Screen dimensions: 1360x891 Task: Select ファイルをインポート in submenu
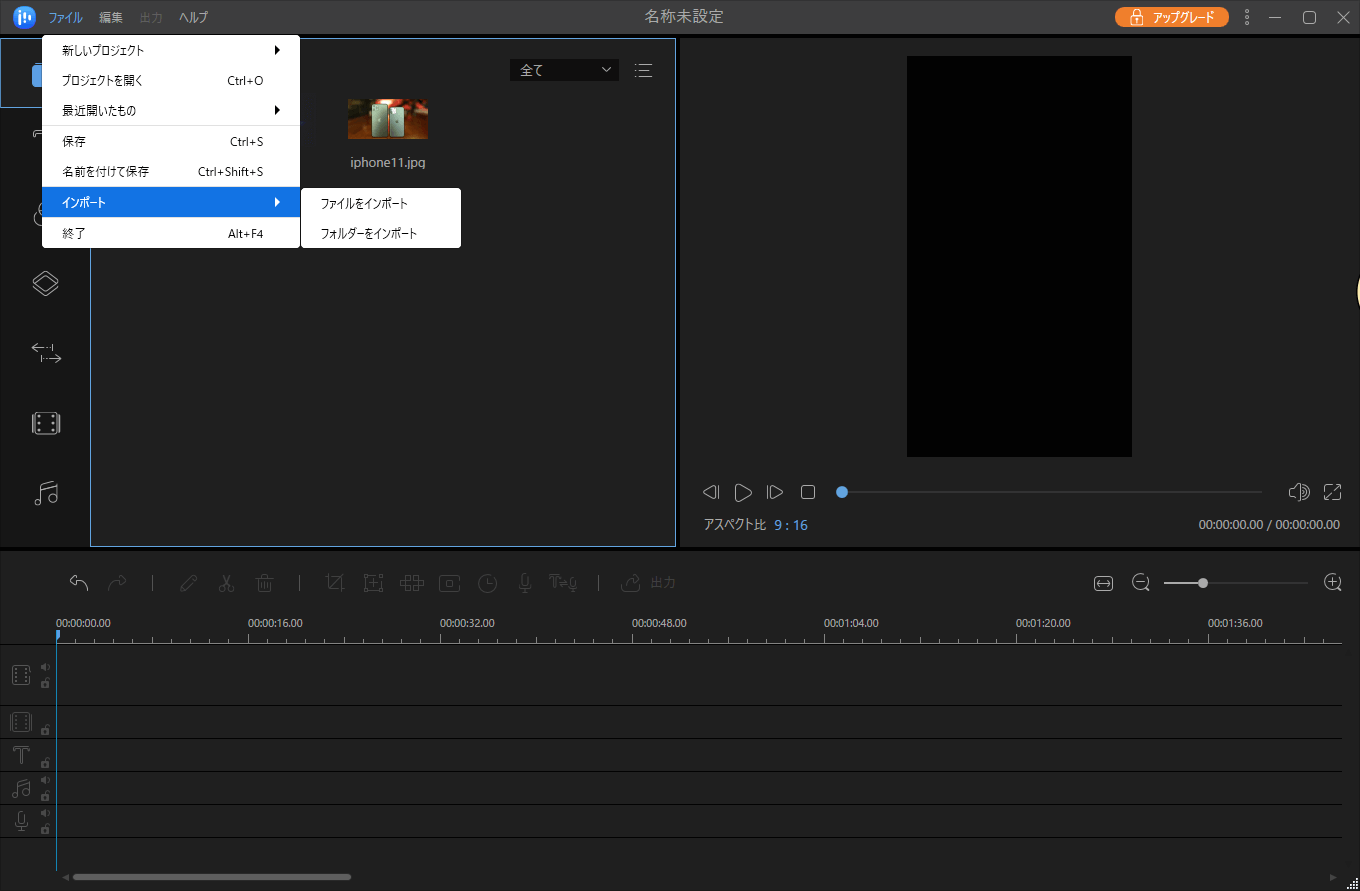tap(381, 203)
